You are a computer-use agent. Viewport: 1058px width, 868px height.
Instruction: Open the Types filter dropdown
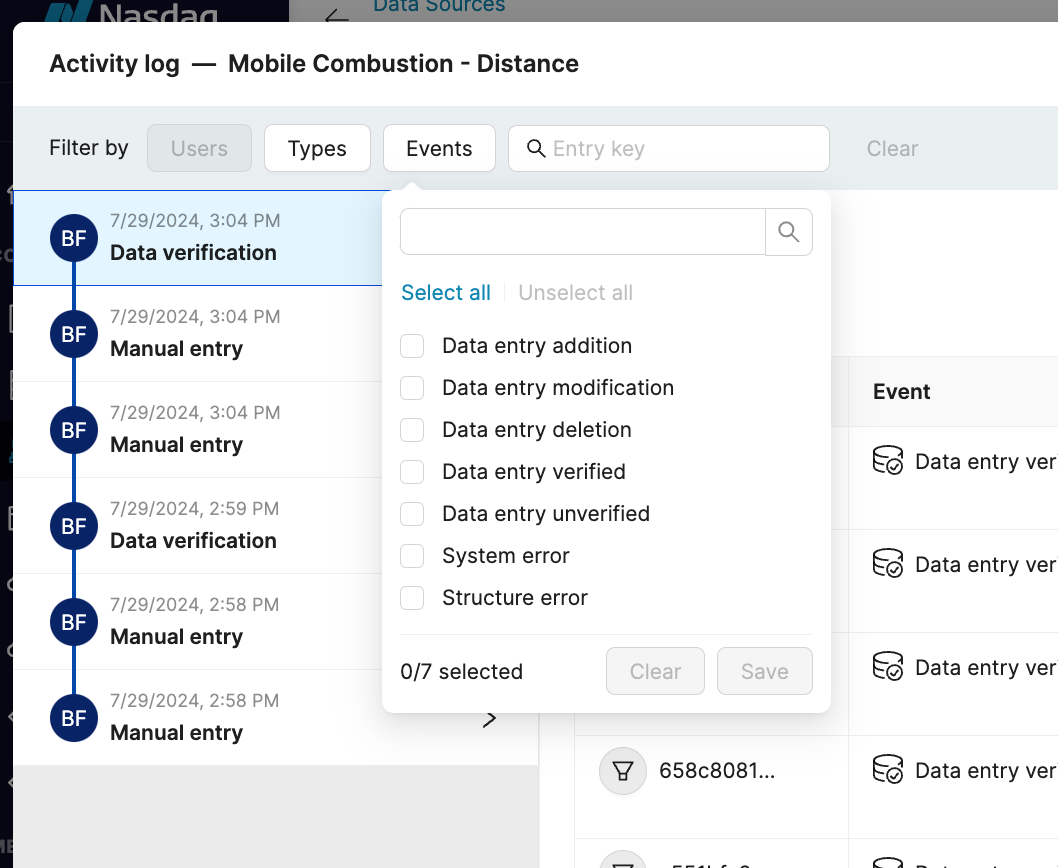pos(317,148)
